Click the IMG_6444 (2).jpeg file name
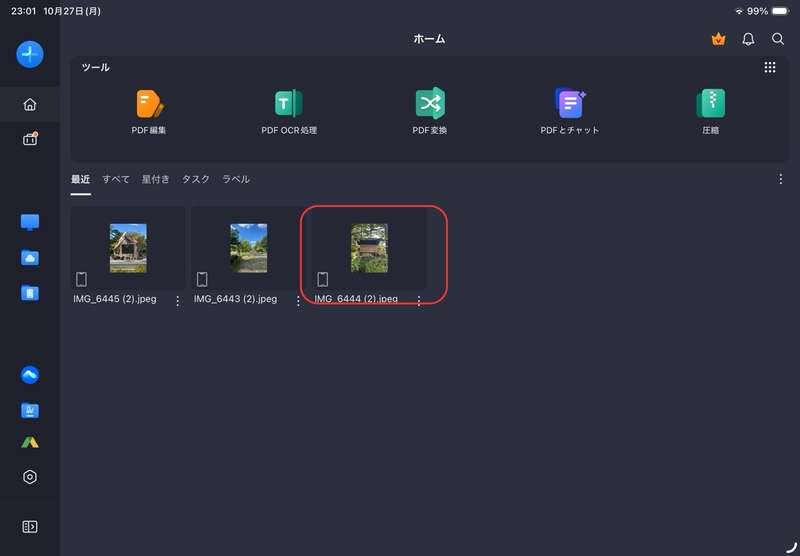The width and height of the screenshot is (800, 556). (356, 299)
